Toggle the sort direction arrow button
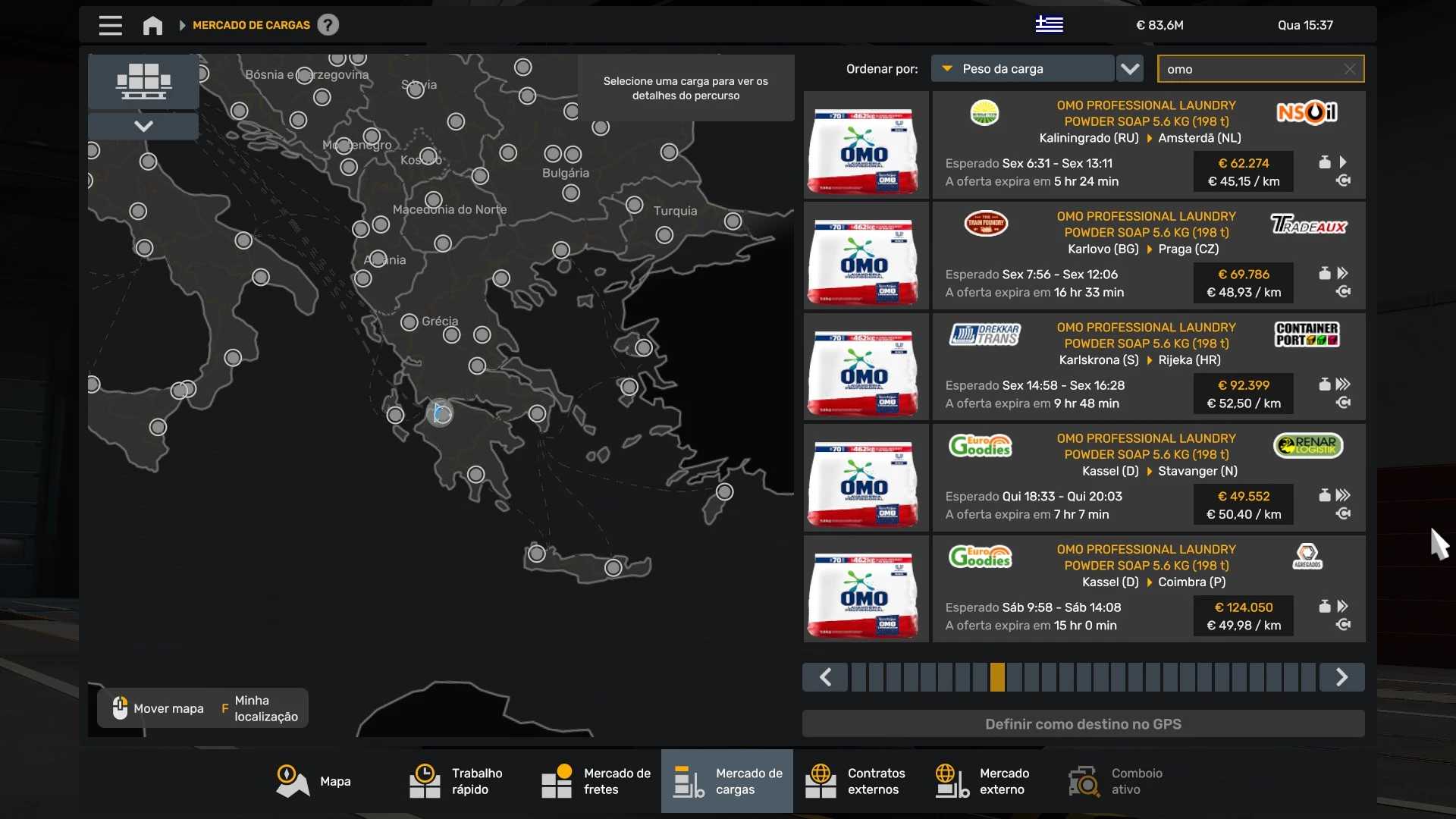The image size is (1456, 819). (1130, 69)
